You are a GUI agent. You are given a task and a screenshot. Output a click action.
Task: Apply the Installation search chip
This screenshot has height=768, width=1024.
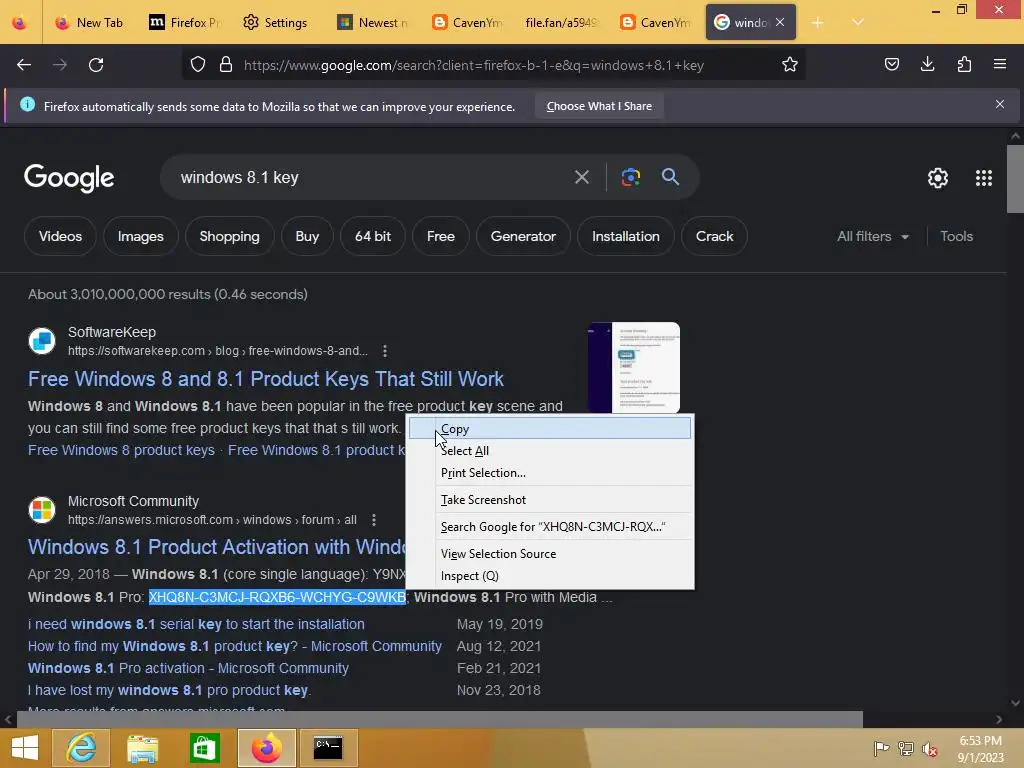tap(626, 236)
